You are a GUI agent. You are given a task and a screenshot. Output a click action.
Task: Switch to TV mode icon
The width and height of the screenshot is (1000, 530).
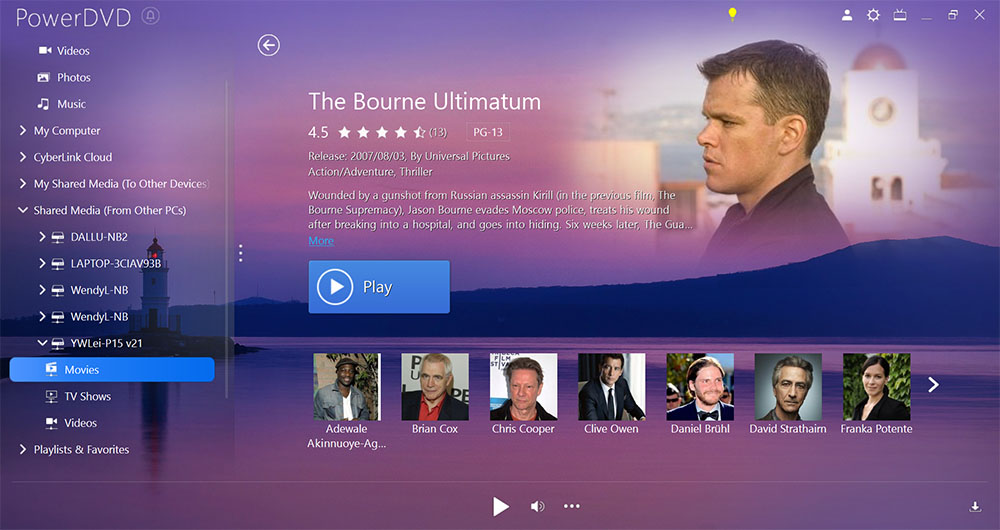[x=900, y=15]
